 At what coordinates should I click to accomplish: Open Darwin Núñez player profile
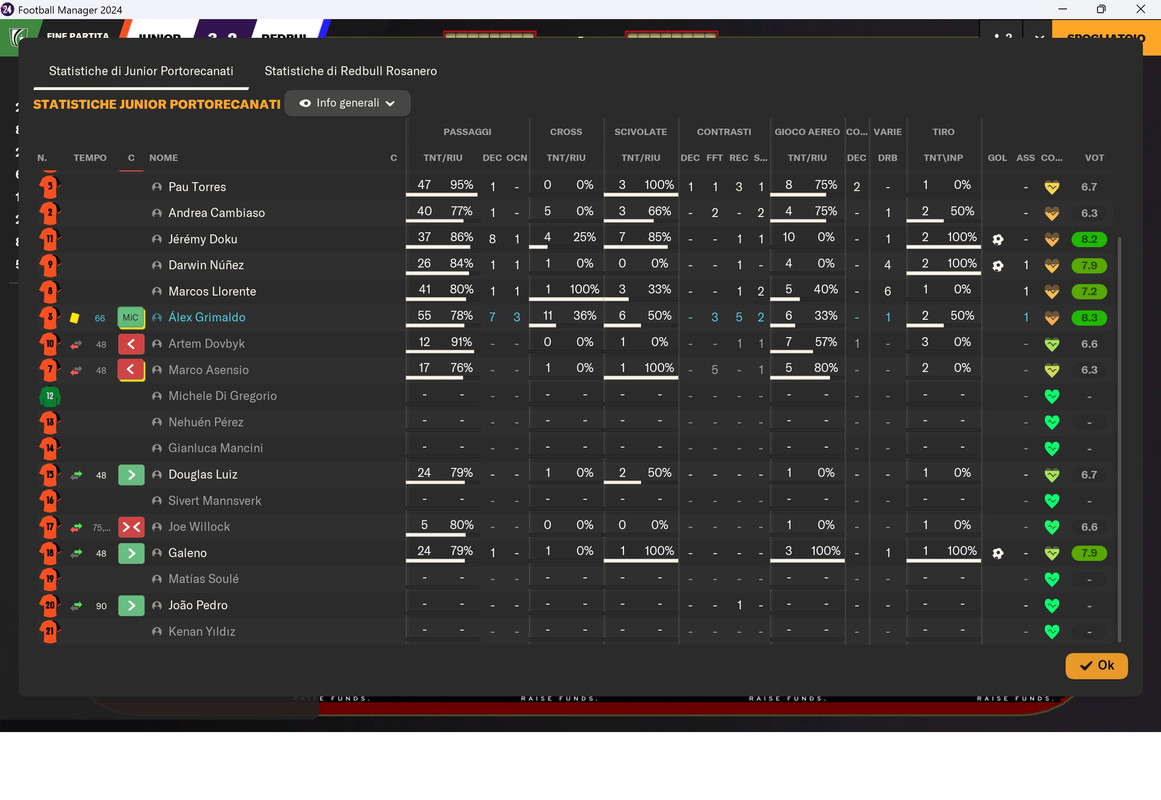click(x=206, y=265)
